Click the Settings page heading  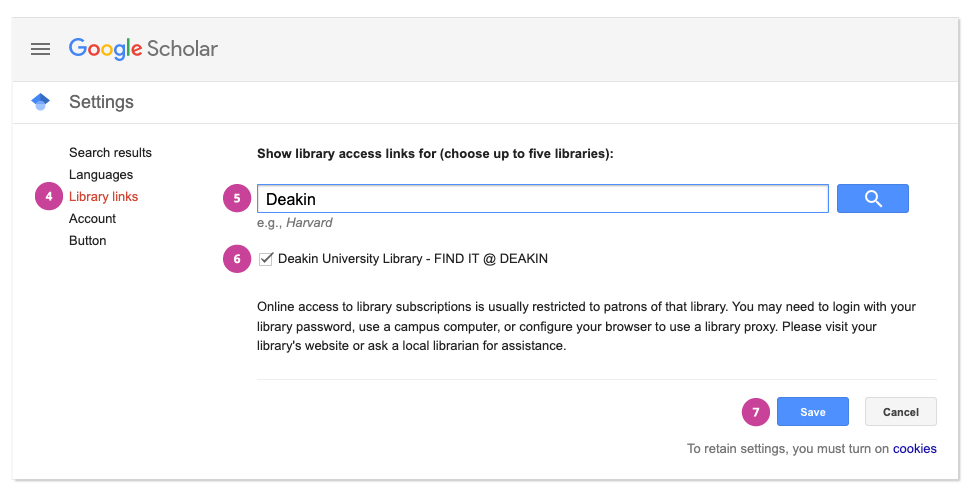point(101,102)
